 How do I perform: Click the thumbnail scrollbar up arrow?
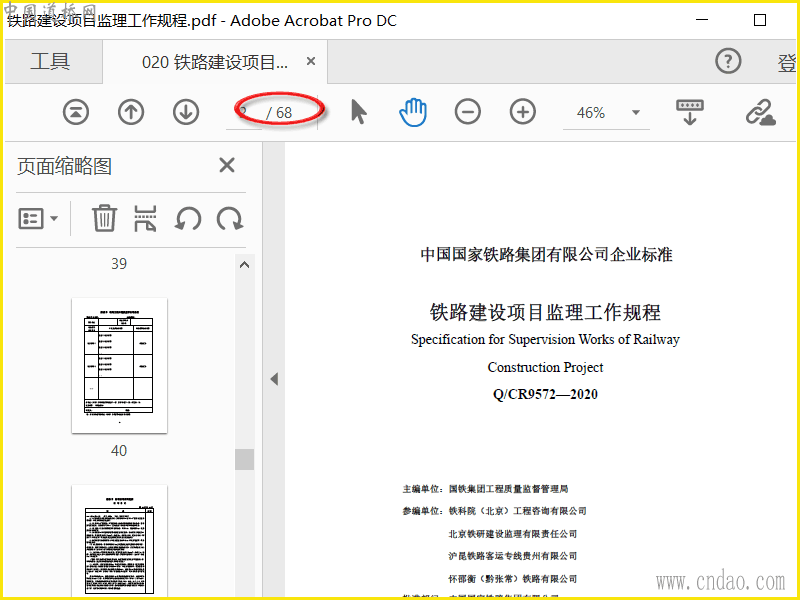click(x=244, y=265)
